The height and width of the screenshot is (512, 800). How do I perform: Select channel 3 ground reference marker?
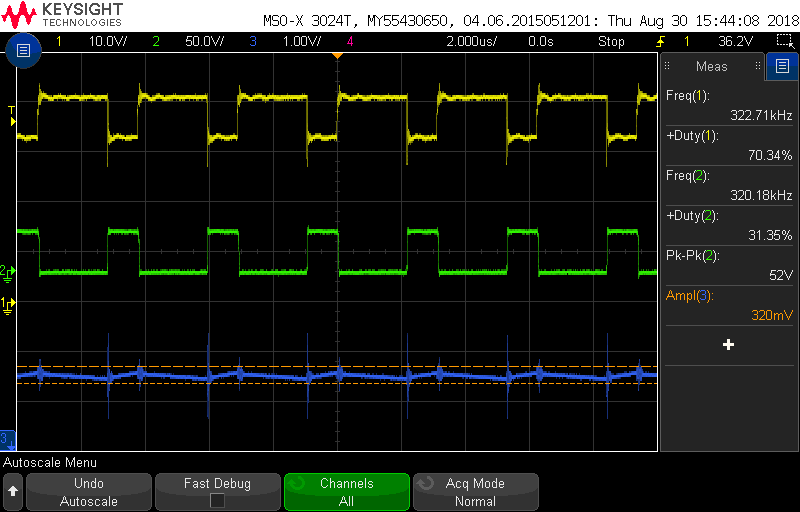8,441
